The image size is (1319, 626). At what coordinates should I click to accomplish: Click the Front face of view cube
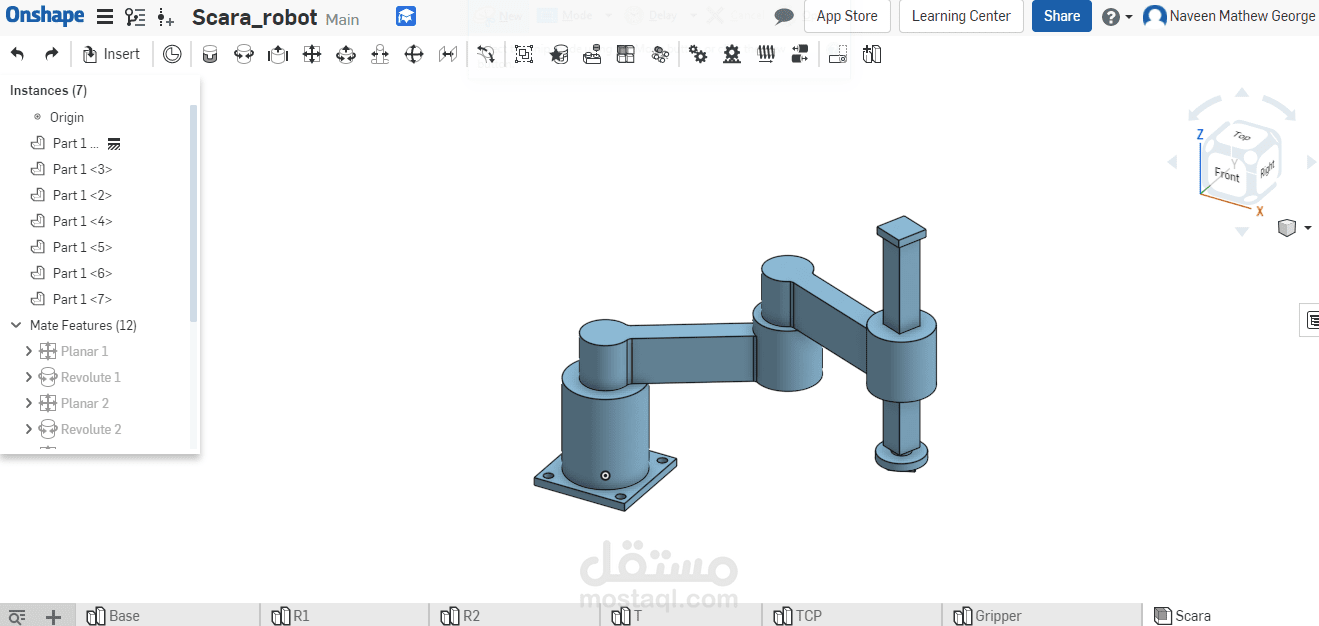pos(1227,174)
